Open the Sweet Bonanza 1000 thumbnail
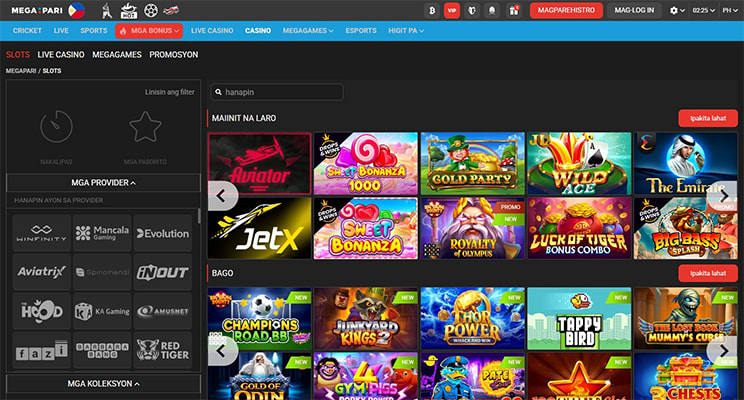This screenshot has width=744, height=400. pyautogui.click(x=366, y=164)
